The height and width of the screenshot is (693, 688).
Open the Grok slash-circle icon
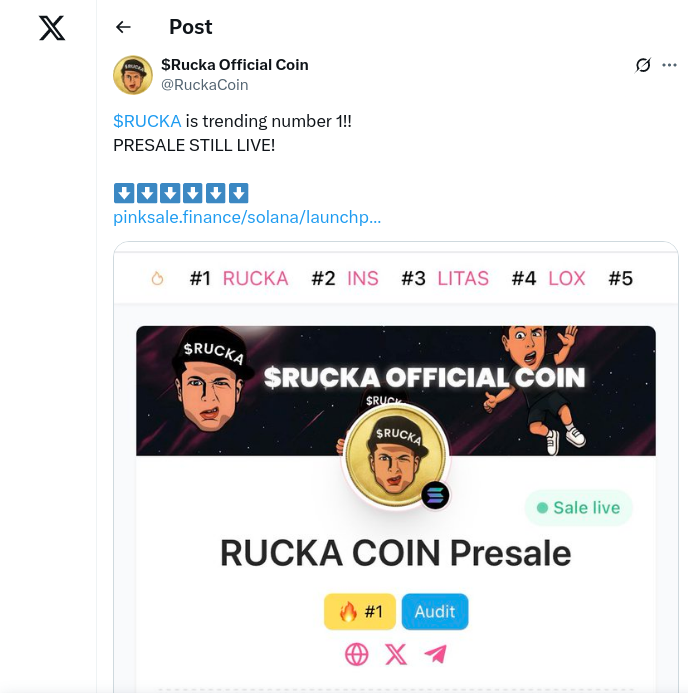643,65
